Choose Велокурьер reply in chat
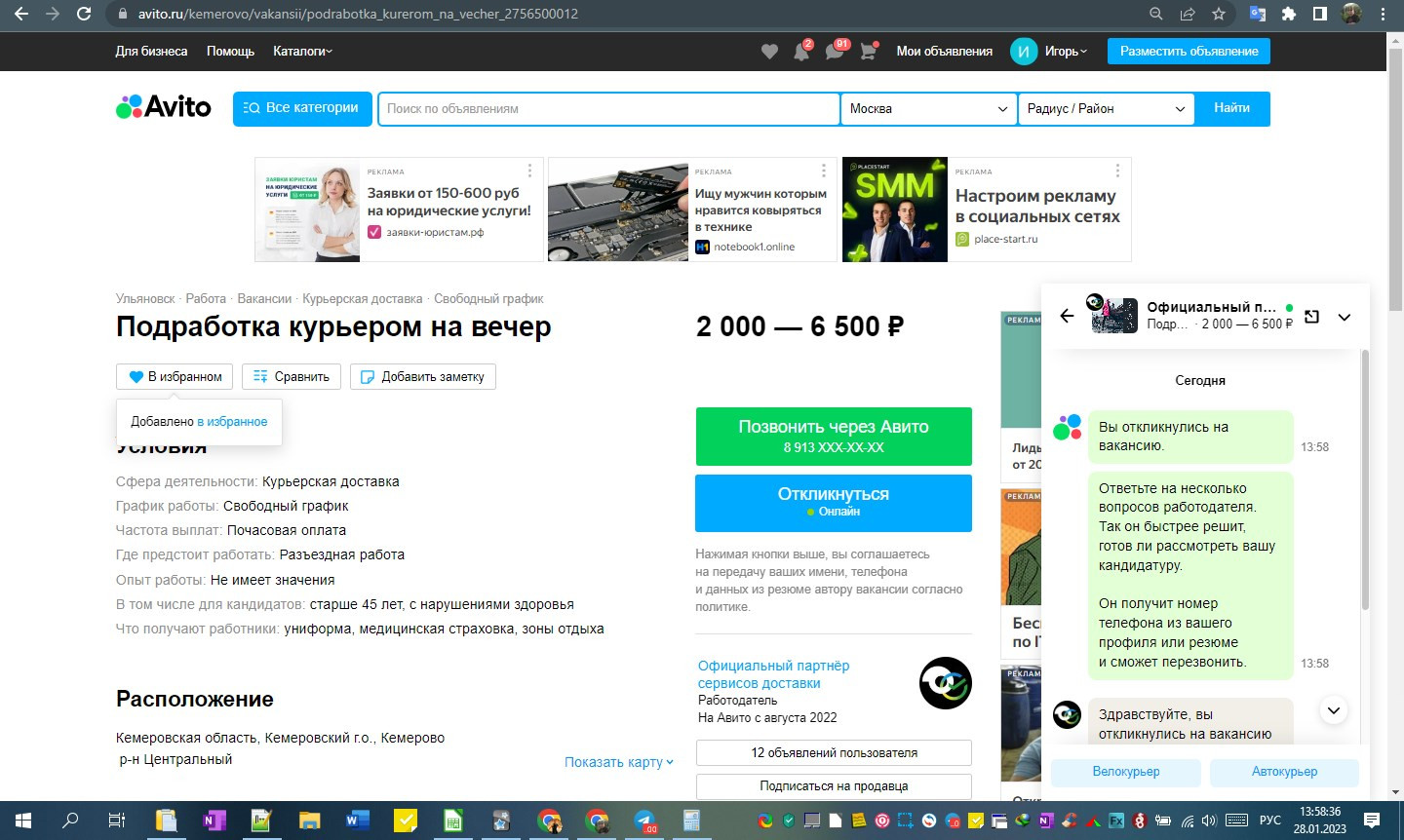Screen dimensions: 1404x840 (1126, 772)
